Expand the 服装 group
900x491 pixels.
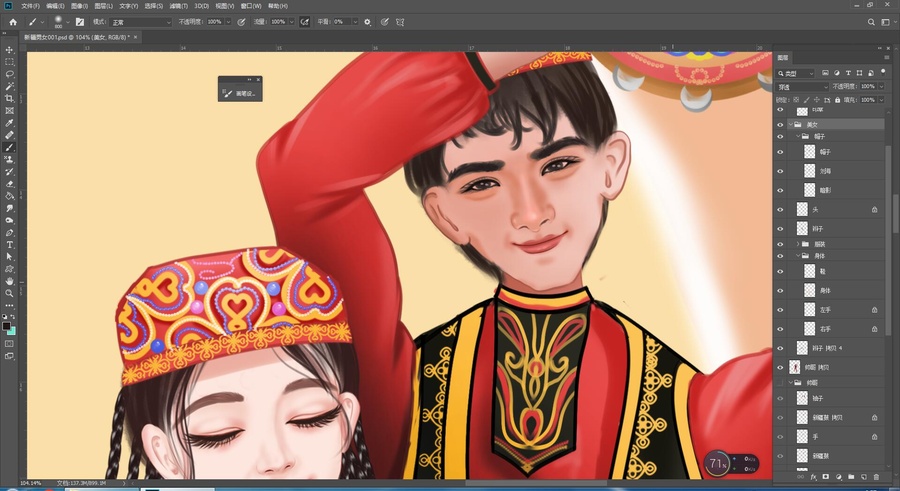tap(797, 244)
